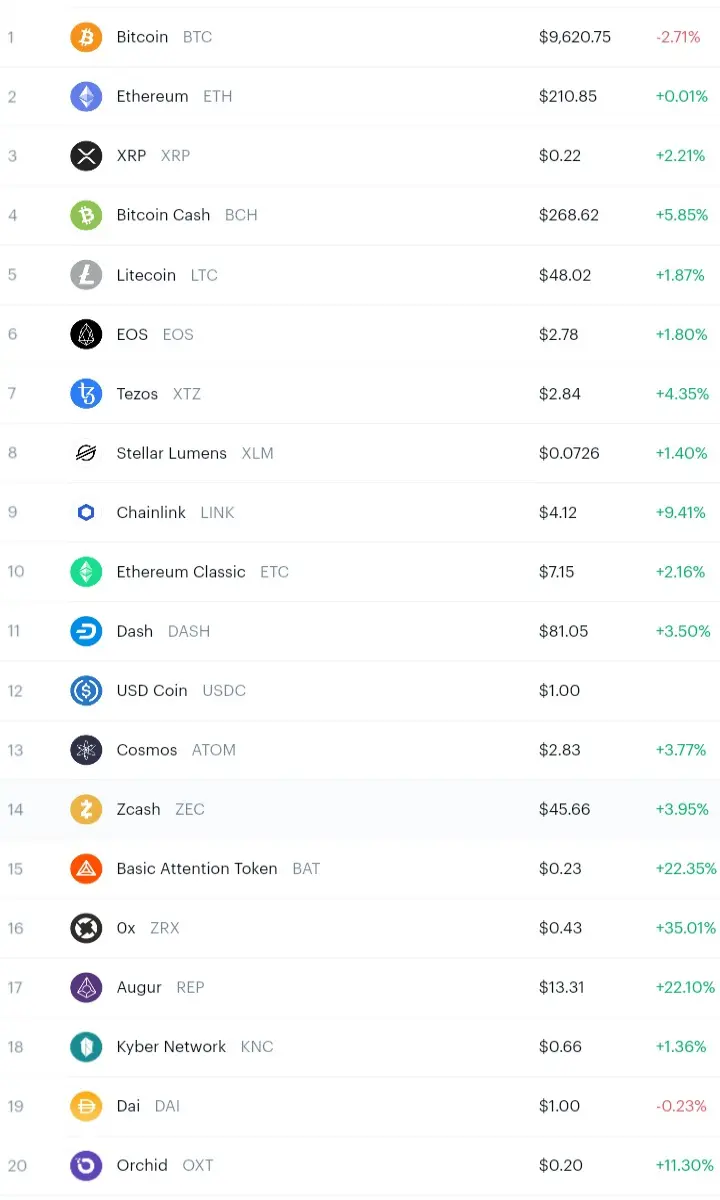Select the Zcash ZEC ticker label
Screen dimensions: 720x1200
[x=190, y=809]
